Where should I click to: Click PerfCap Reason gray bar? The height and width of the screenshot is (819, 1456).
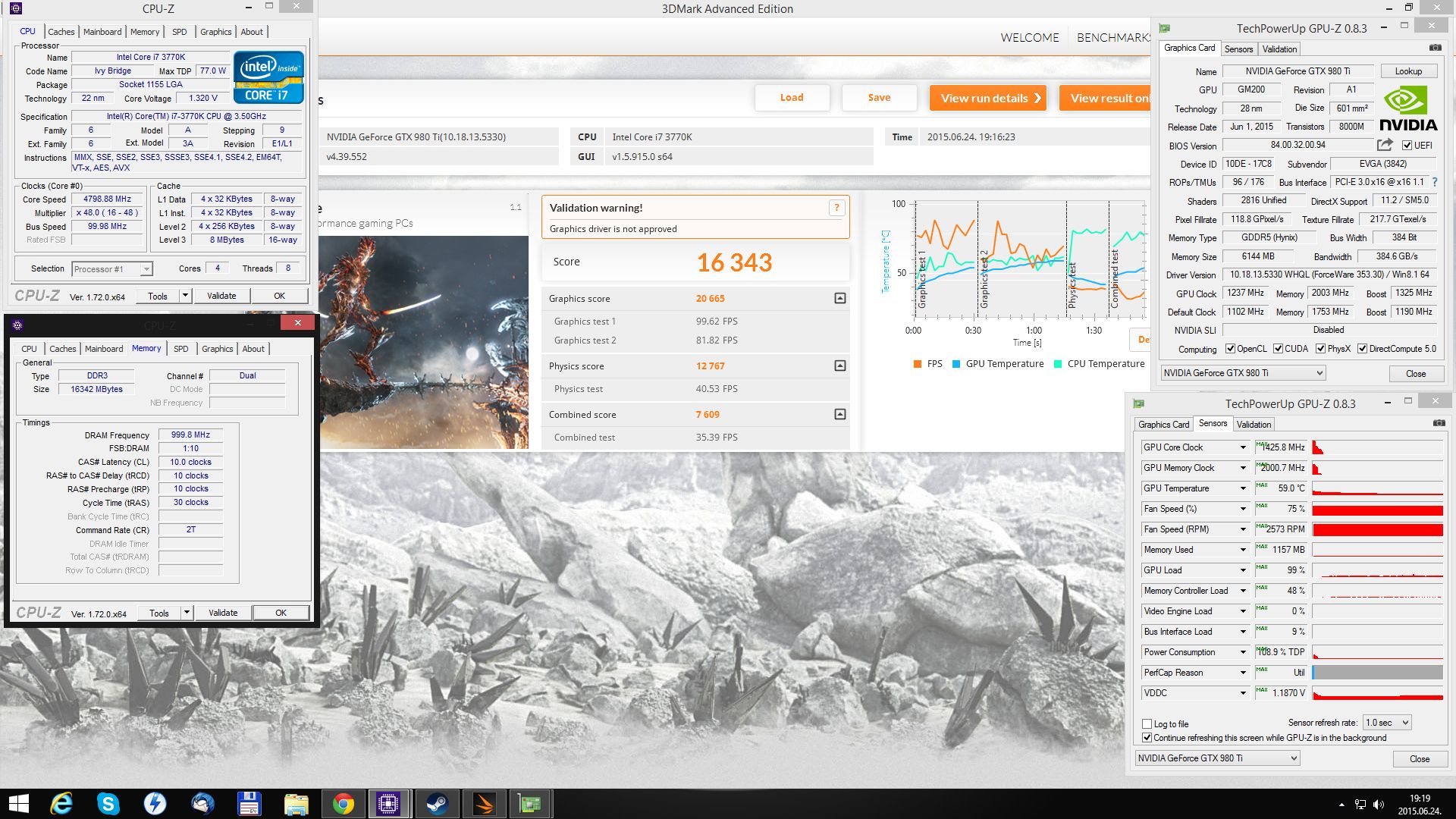pos(1377,673)
